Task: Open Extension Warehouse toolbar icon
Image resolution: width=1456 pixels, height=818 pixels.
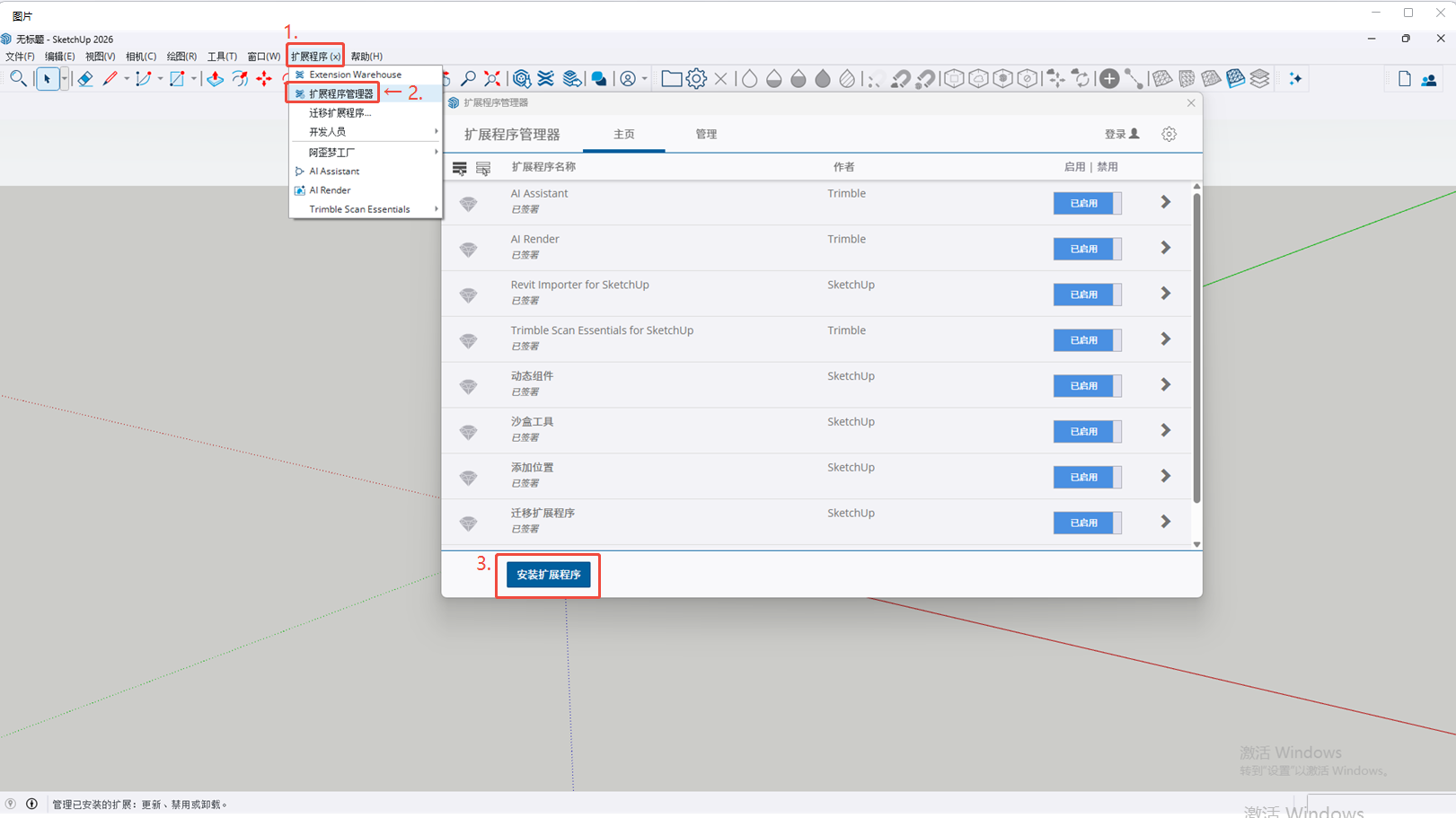Action: (x=546, y=79)
